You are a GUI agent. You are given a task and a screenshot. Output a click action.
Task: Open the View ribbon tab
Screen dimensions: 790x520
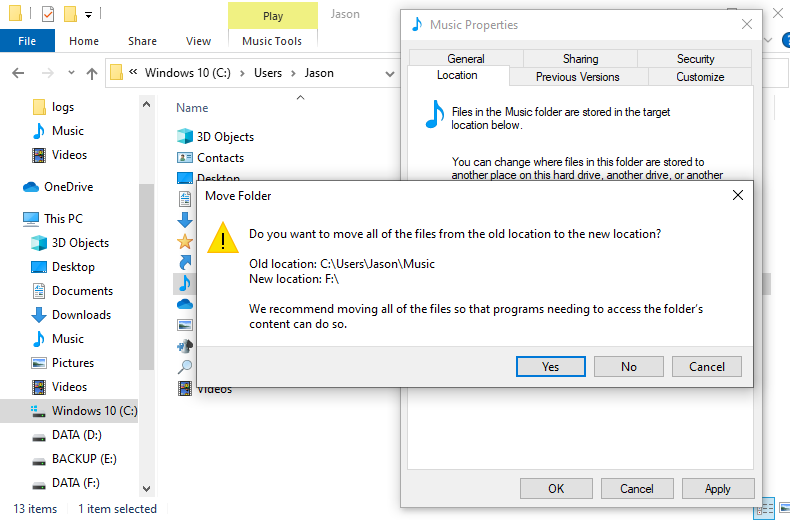(x=198, y=41)
